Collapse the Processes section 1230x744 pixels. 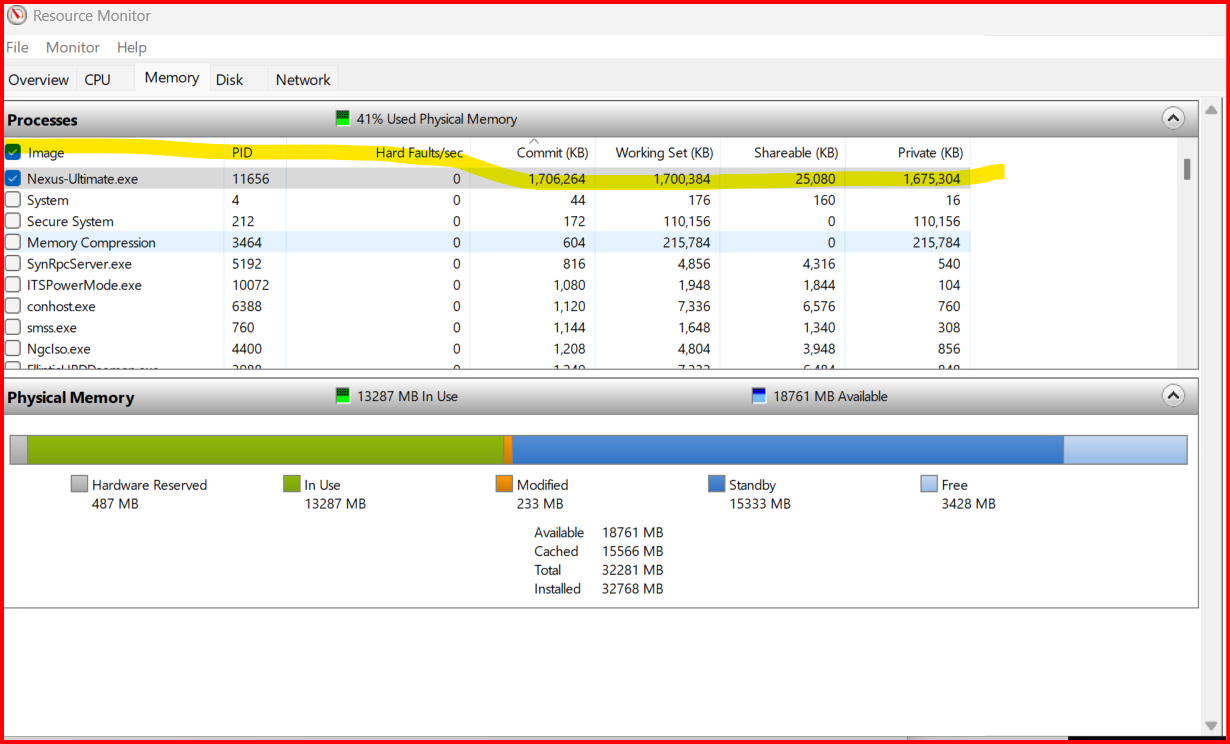pyautogui.click(x=1173, y=119)
